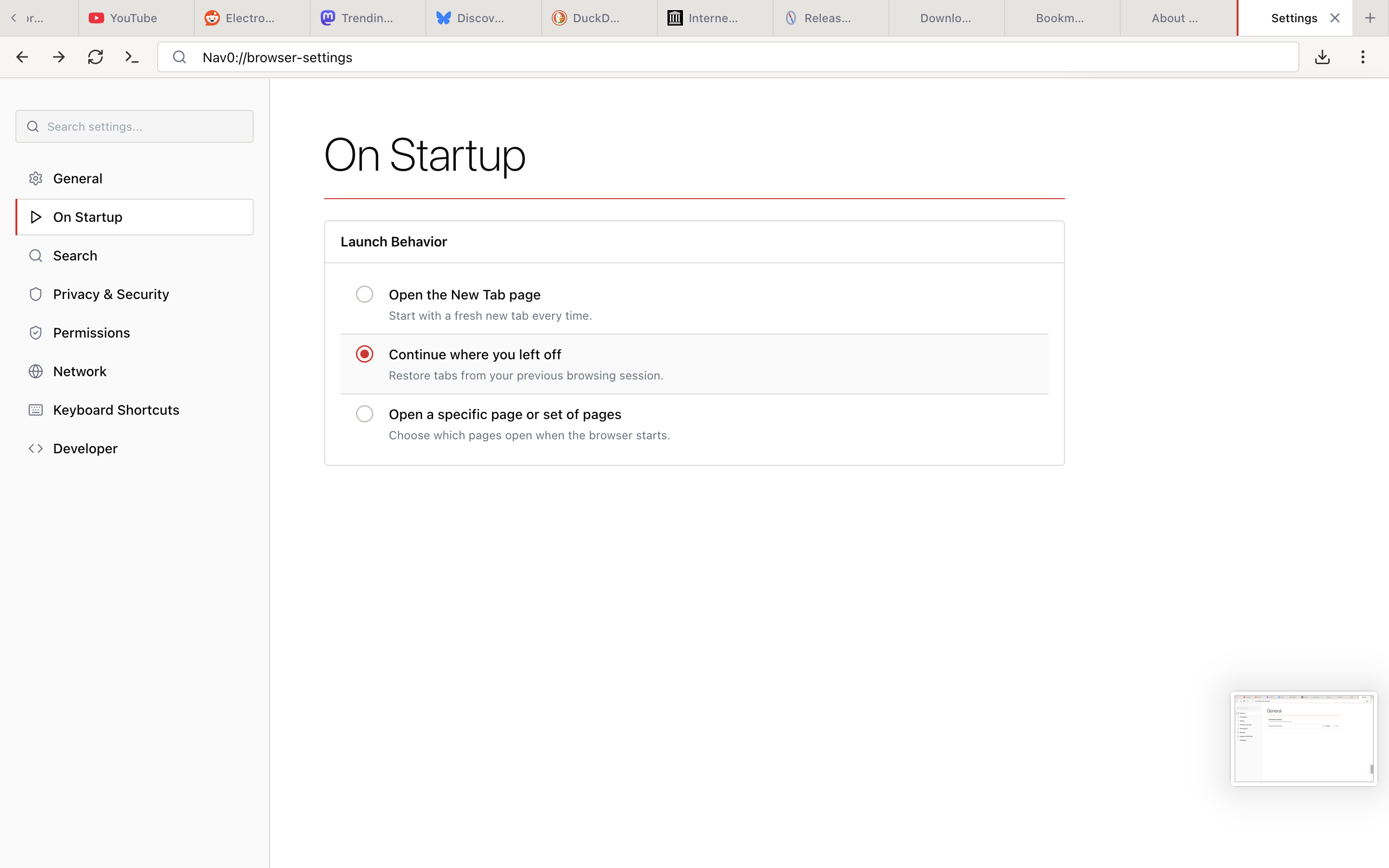Open Search settings section
Viewport: 1389px width, 868px height.
134,256
